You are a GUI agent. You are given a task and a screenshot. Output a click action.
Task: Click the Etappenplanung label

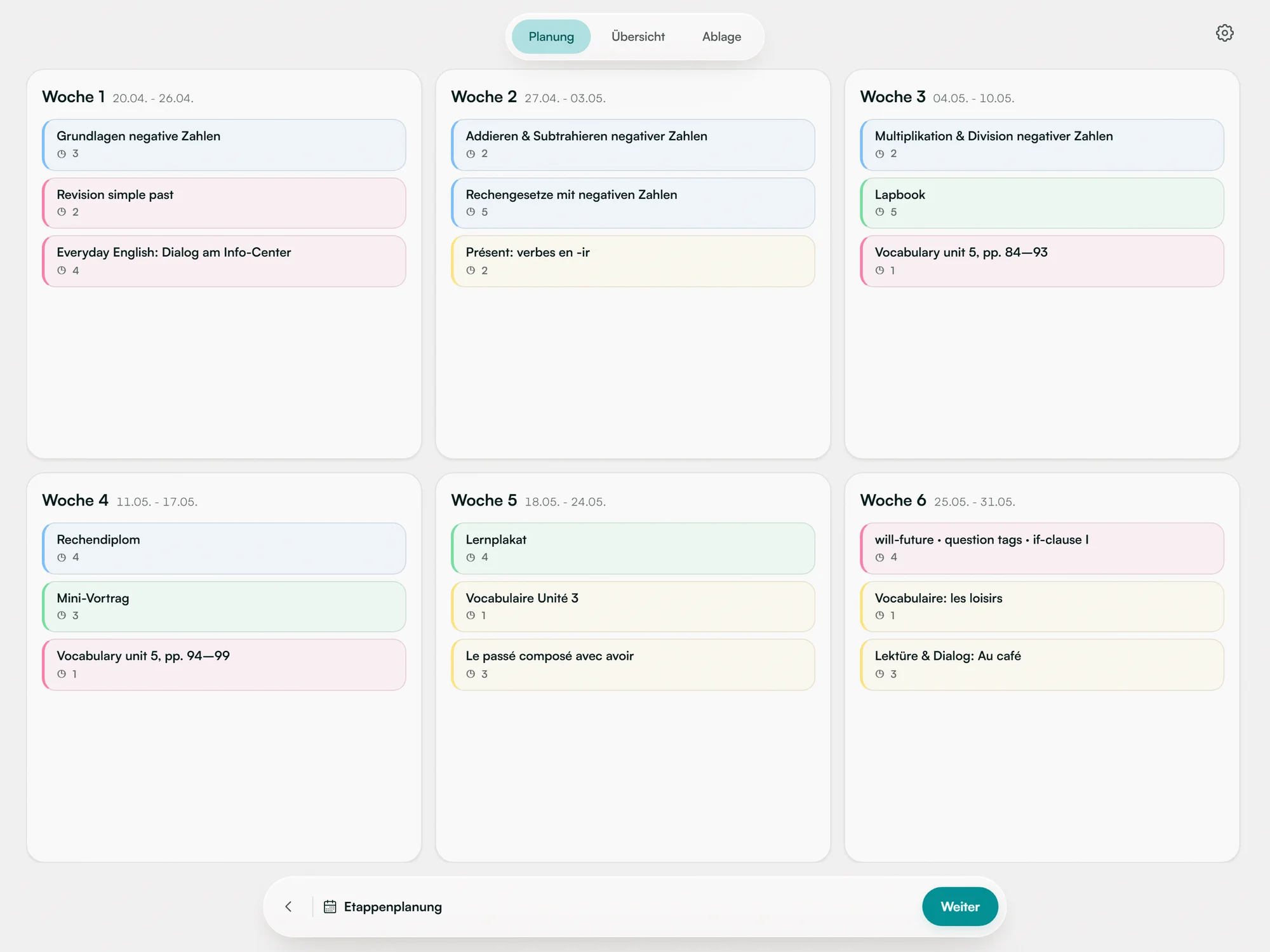[393, 907]
